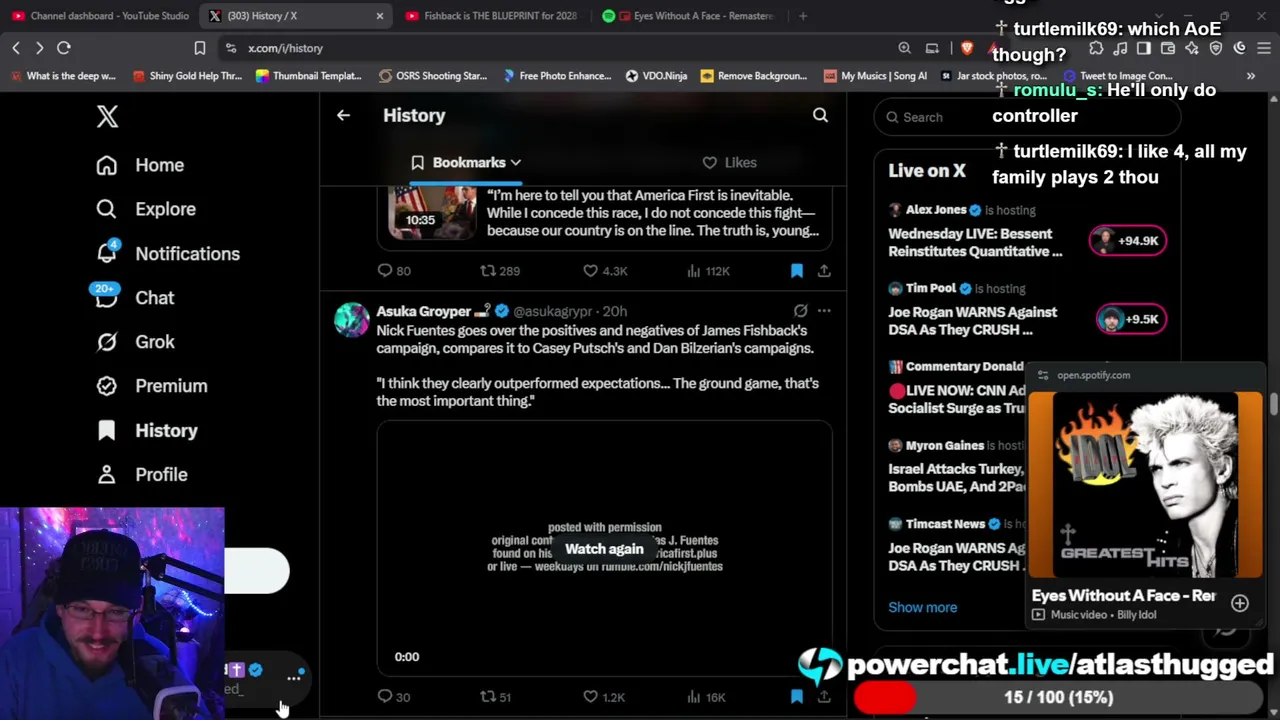
Task: Toggle like on the tweet with 1.2K likes
Action: (604, 696)
